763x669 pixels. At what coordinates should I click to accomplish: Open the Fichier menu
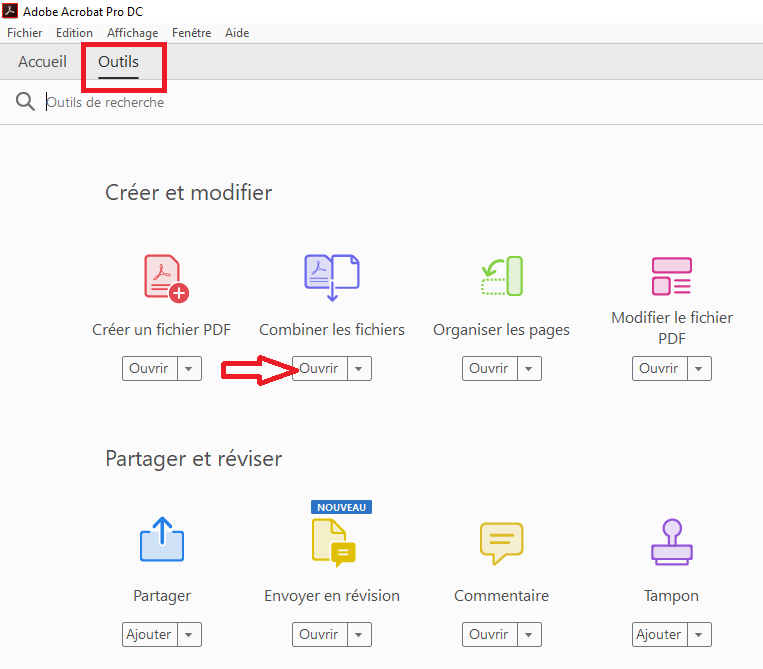tap(25, 33)
